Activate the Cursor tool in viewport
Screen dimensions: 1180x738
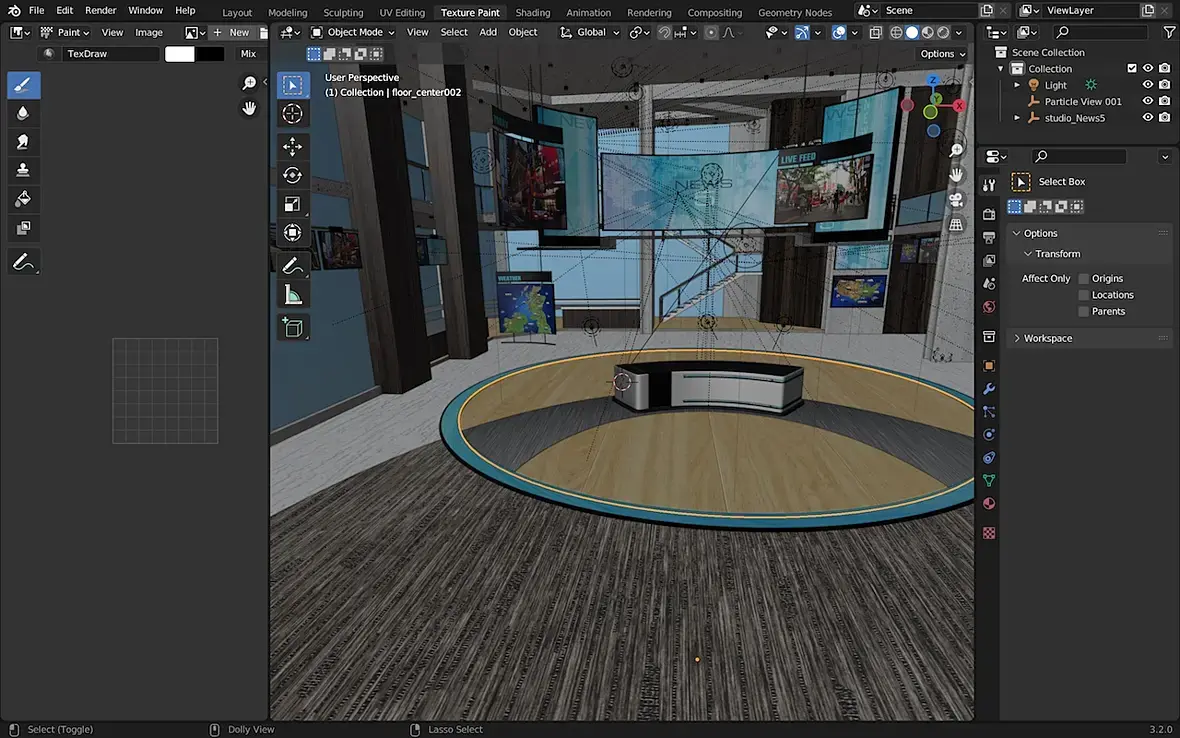coord(292,114)
